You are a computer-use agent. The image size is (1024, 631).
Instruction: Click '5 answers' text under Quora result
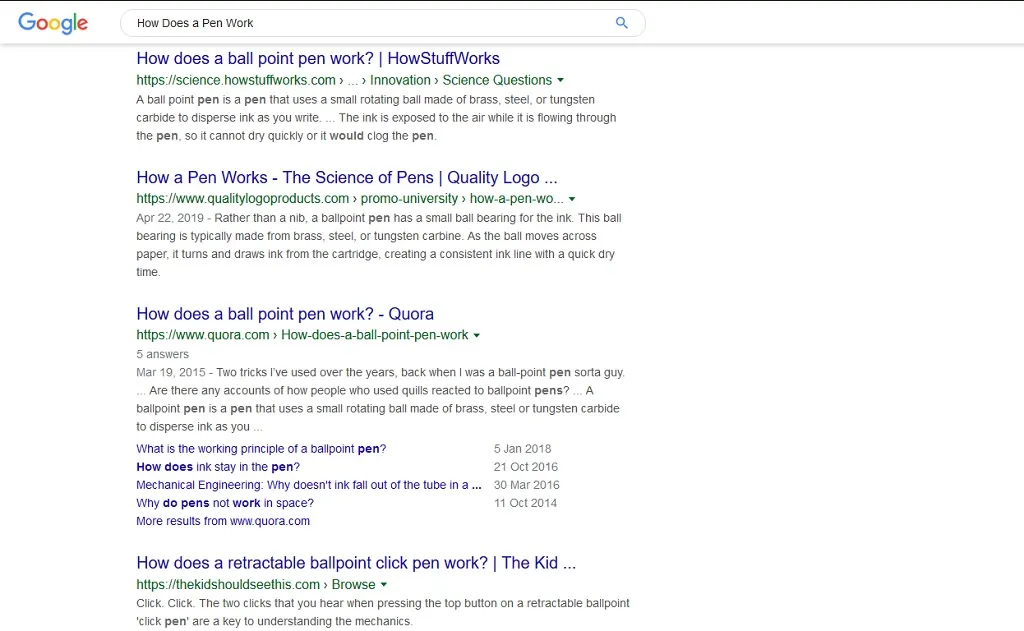[x=163, y=354]
